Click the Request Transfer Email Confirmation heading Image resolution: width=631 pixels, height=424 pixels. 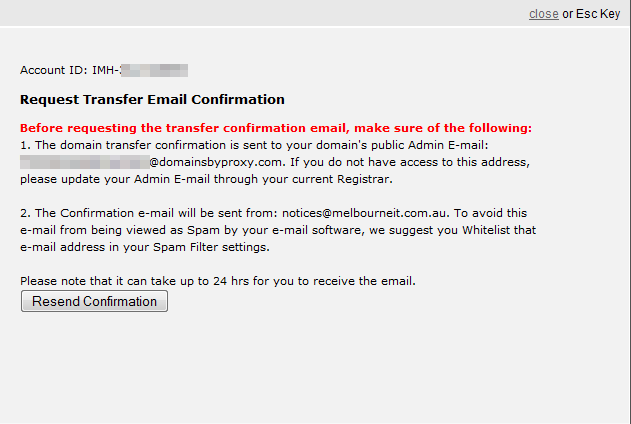(152, 99)
